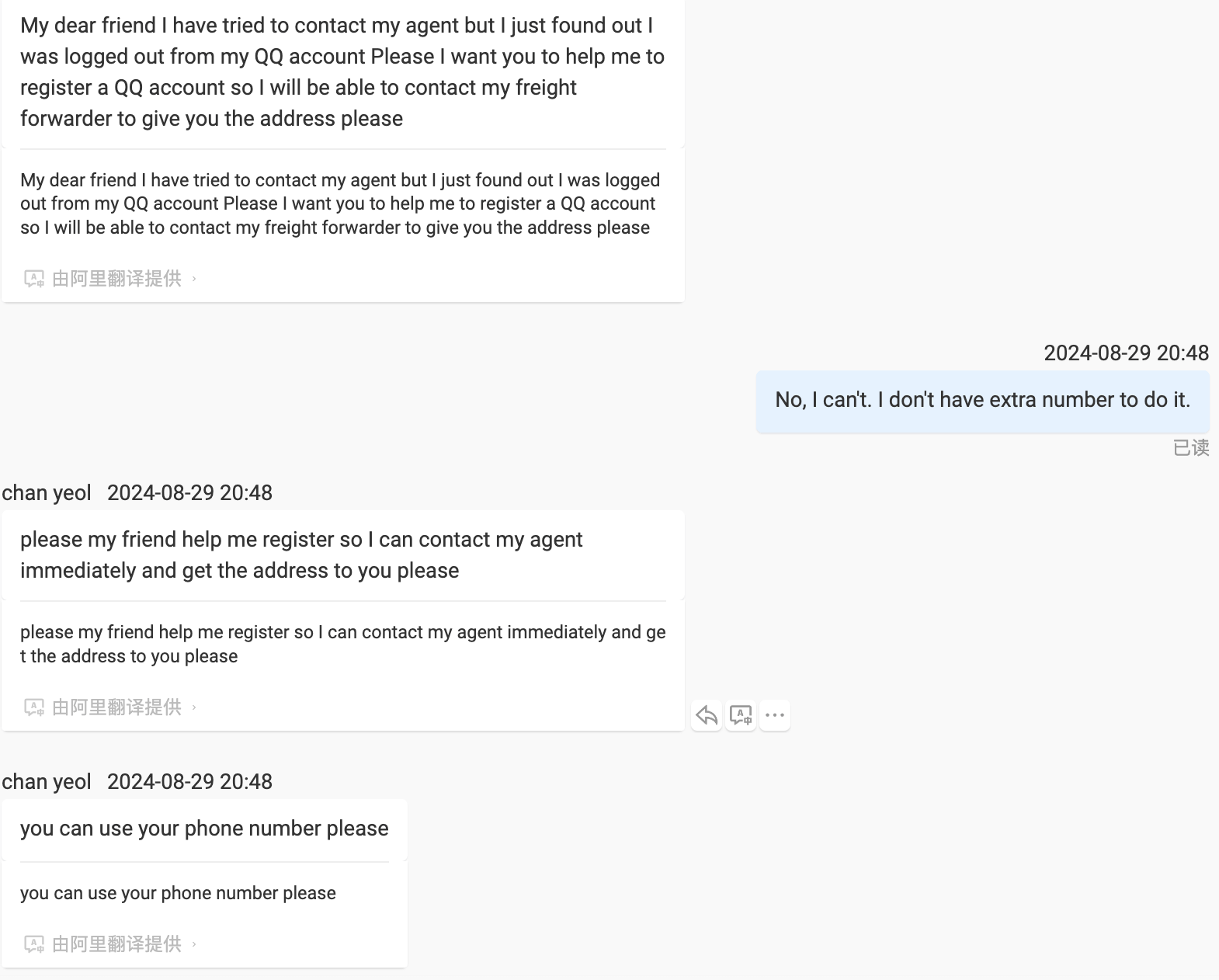The image size is (1219, 980).
Task: Click the 已读 read status label
Action: click(1191, 448)
